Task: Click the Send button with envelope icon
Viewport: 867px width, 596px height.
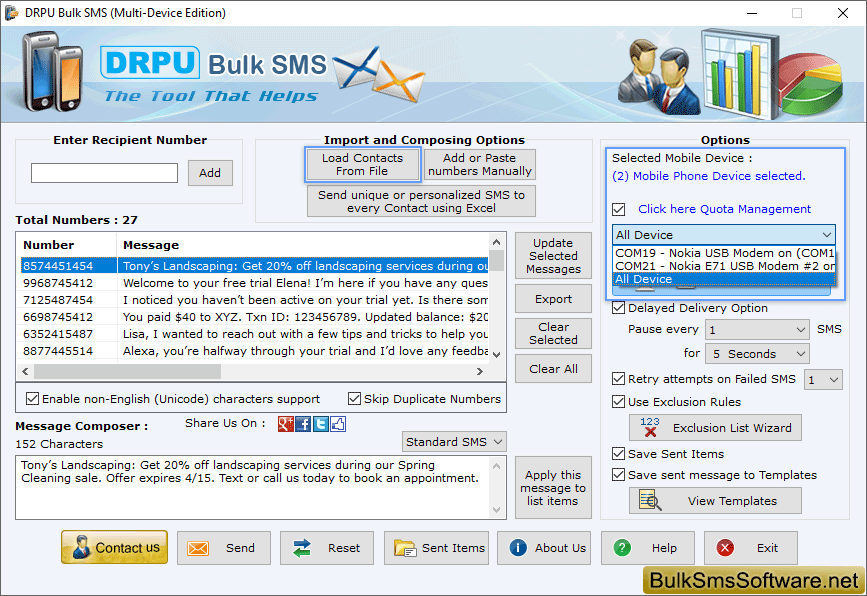Action: [x=224, y=548]
